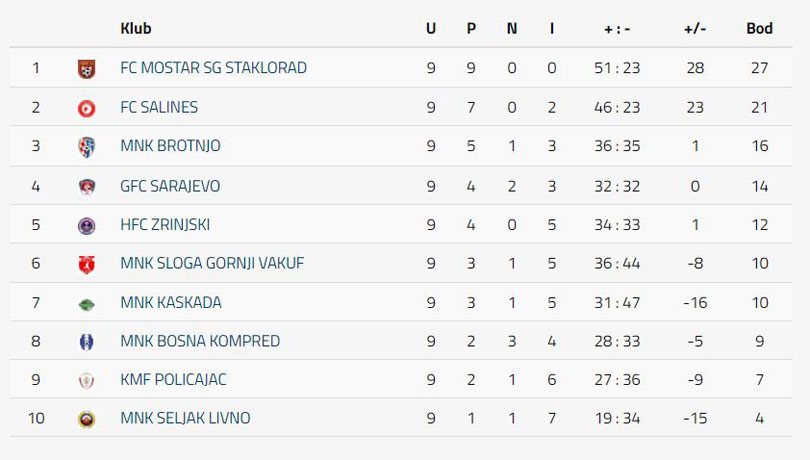The height and width of the screenshot is (460, 810).
Task: Click the FC Salines red logo
Action: tap(86, 108)
